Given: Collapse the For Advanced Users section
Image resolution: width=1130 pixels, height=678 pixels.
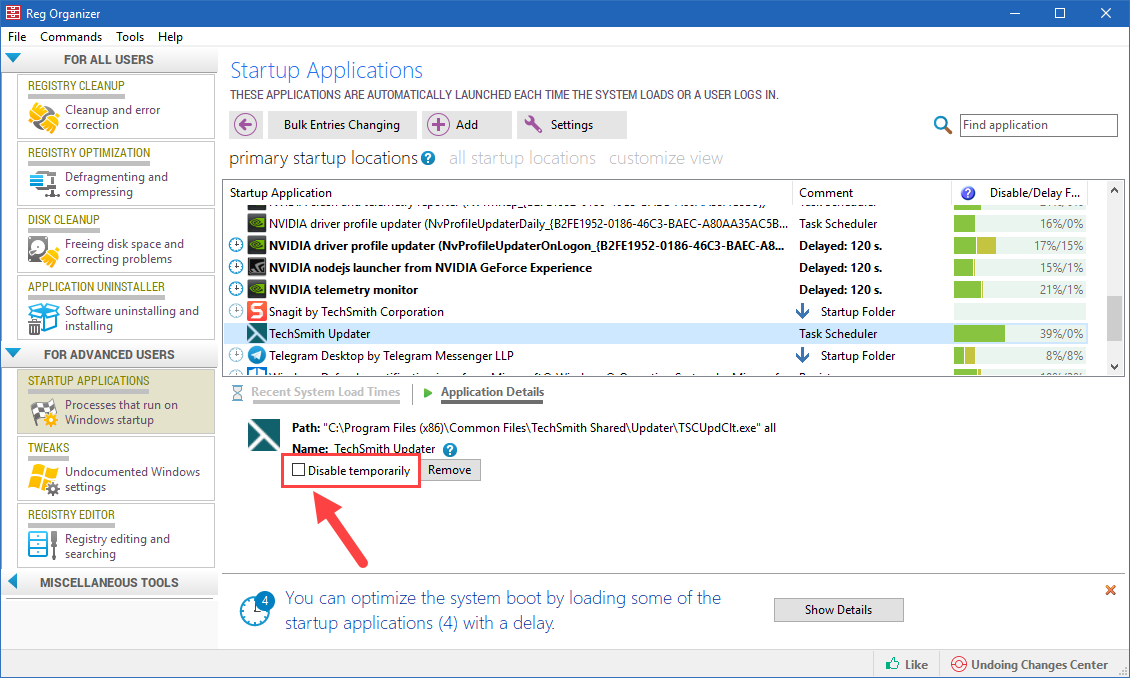Looking at the screenshot, I should coord(13,354).
